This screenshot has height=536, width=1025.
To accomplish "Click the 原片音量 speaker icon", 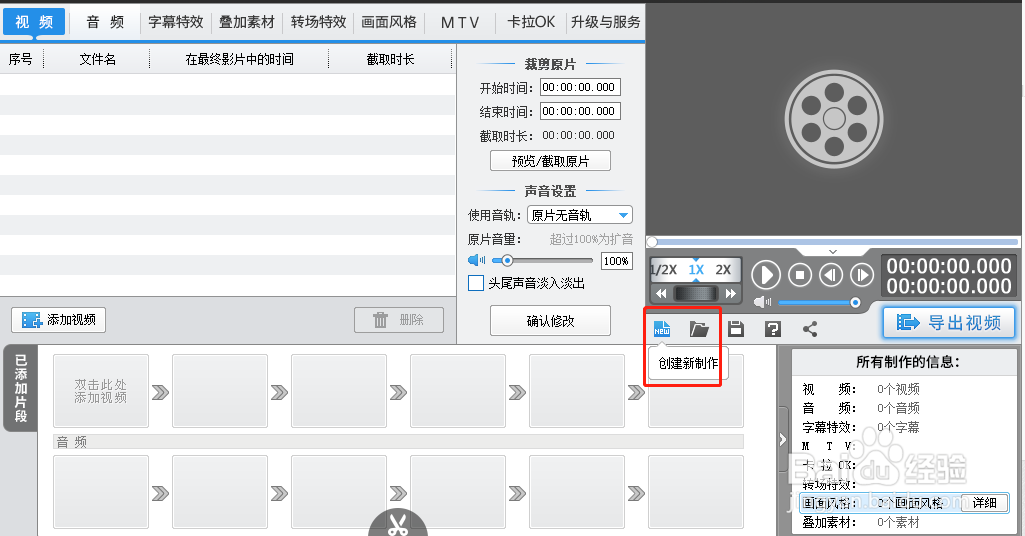I will click(x=477, y=260).
